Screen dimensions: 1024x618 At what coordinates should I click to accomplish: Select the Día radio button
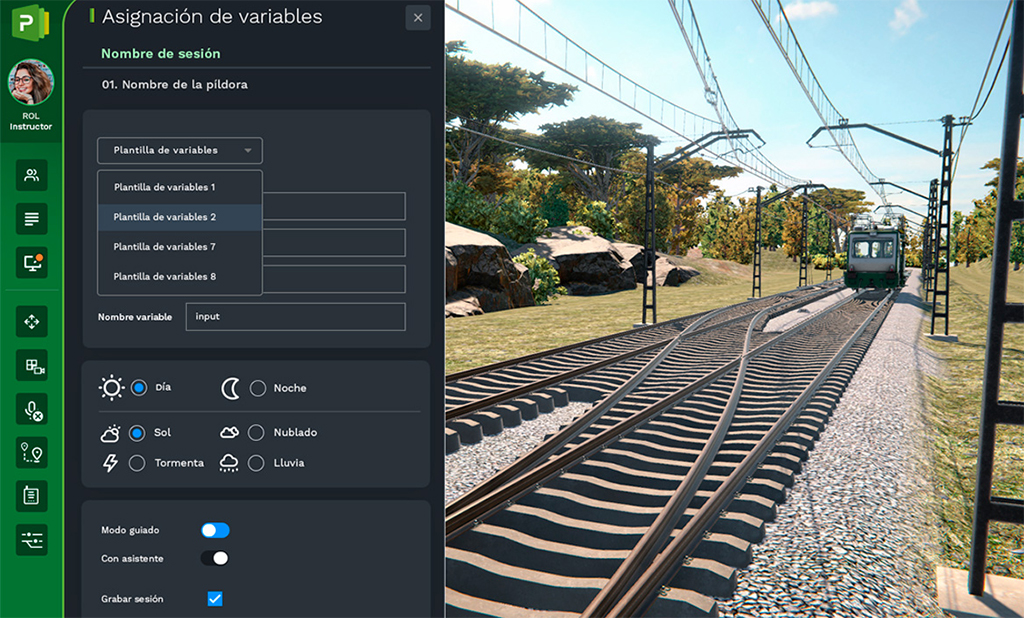tap(138, 388)
